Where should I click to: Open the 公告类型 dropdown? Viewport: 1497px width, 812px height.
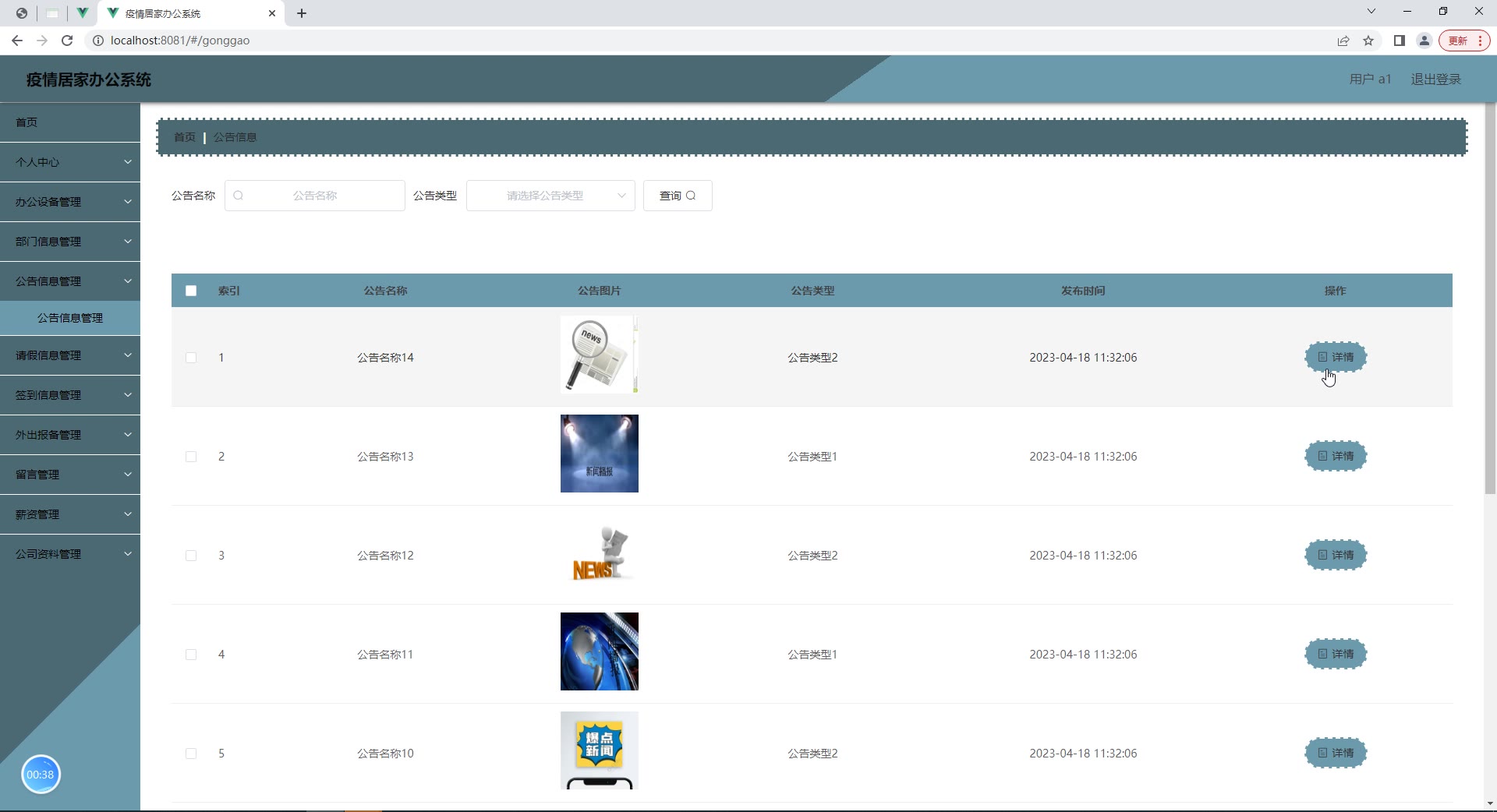pos(550,196)
